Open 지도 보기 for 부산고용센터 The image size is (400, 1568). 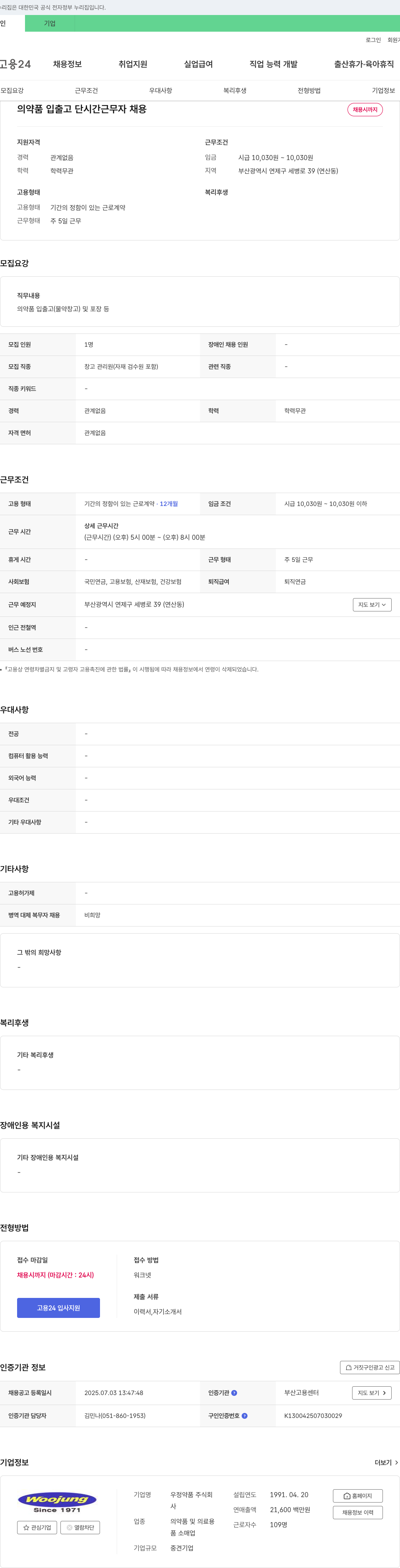coord(372,1393)
